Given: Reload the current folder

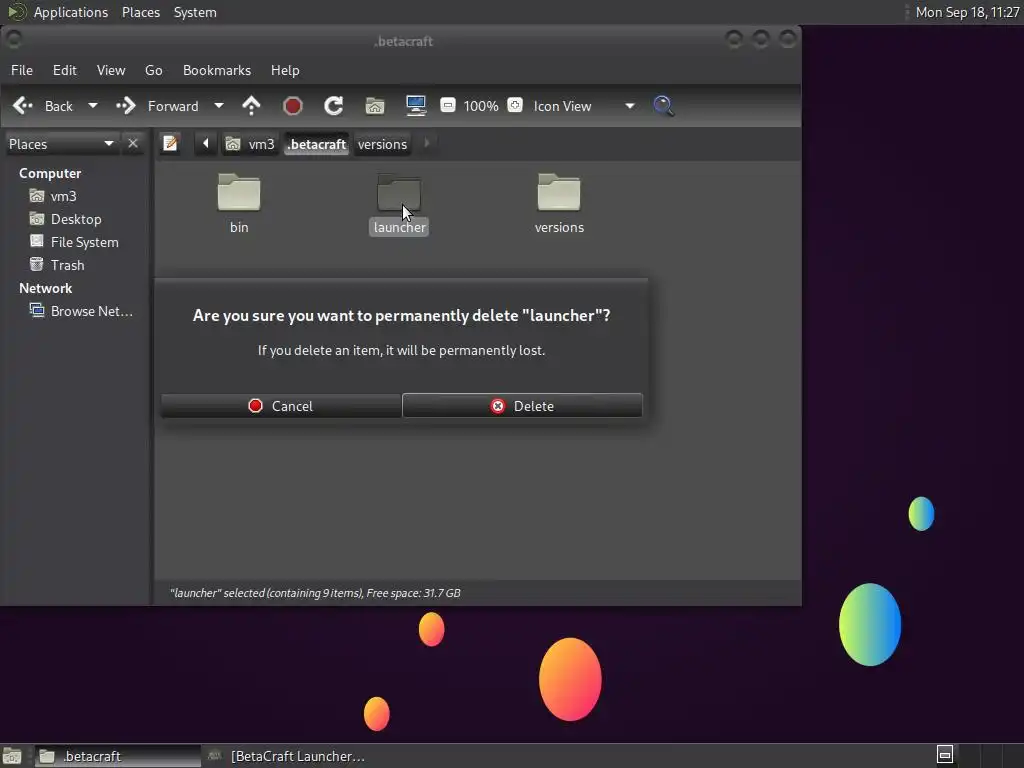Looking at the screenshot, I should (334, 105).
